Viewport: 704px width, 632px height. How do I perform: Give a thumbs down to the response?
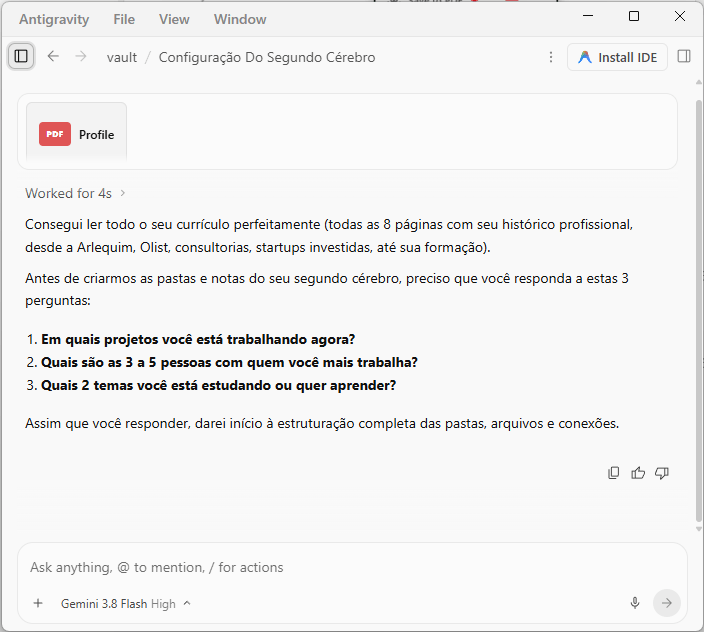(x=662, y=473)
